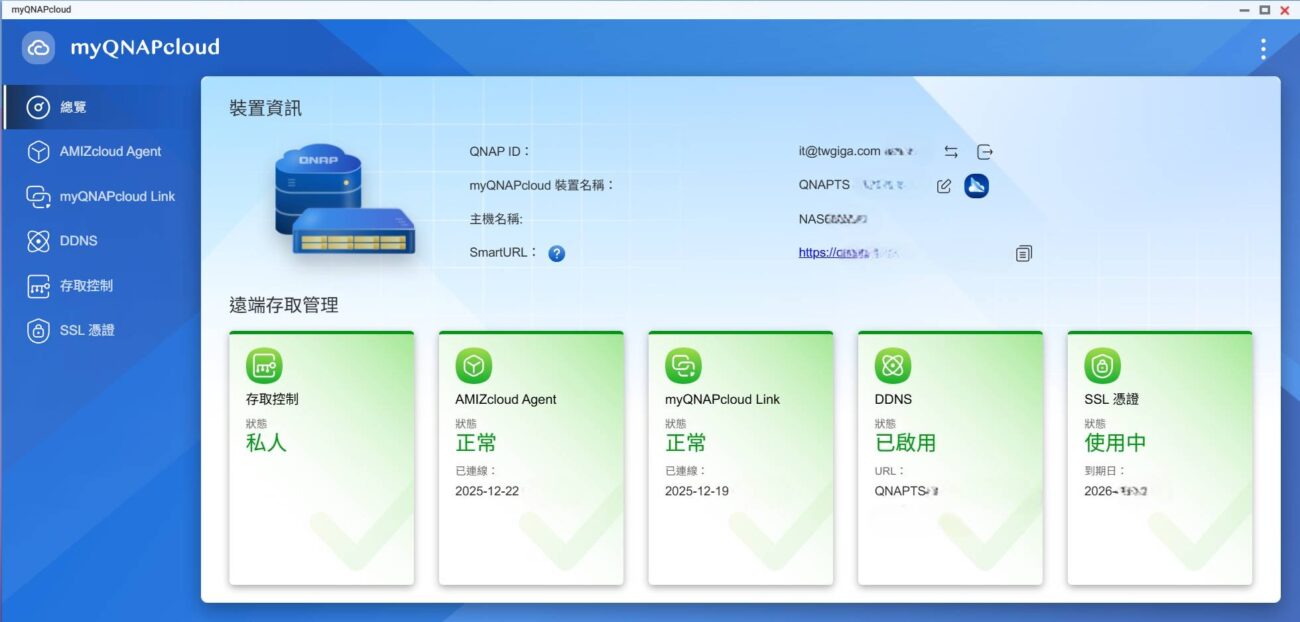Go to myQNAPcloud Link sidebar item

117,196
